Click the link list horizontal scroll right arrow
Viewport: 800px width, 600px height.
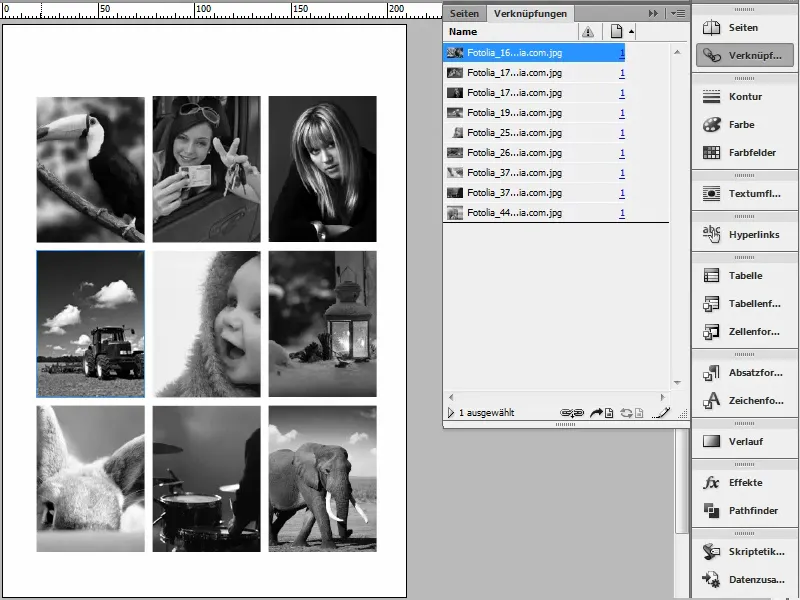[x=663, y=397]
